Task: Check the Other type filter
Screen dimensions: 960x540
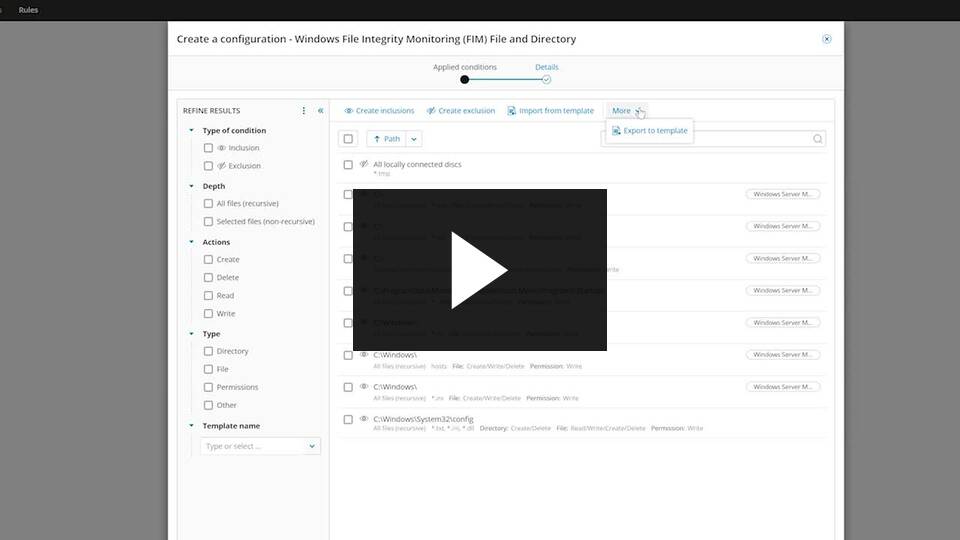Action: point(208,405)
